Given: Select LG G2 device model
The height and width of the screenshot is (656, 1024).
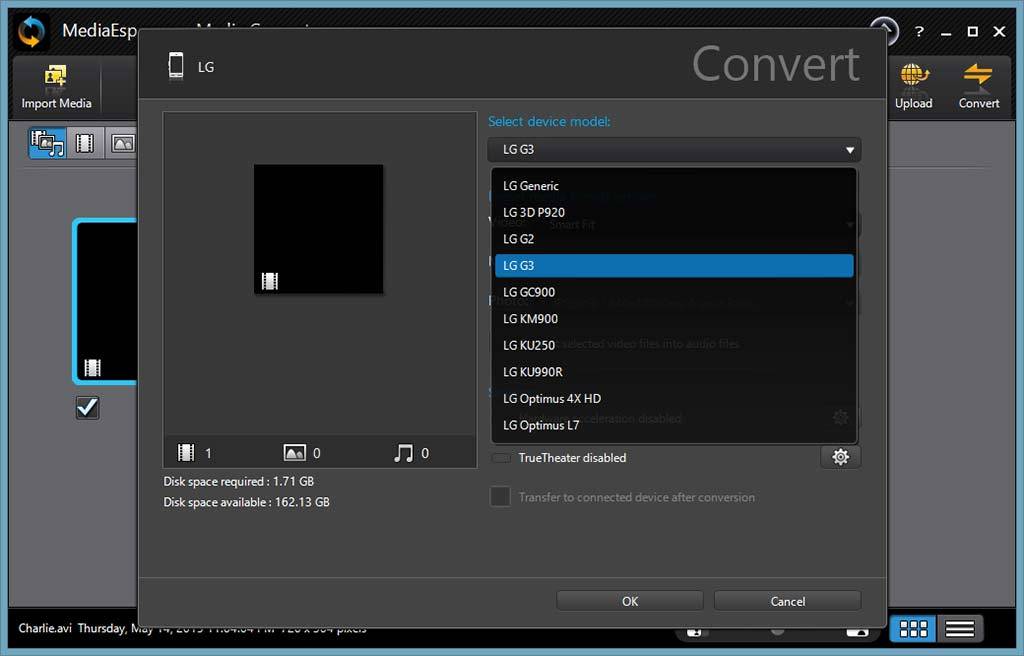Looking at the screenshot, I should pyautogui.click(x=674, y=239).
